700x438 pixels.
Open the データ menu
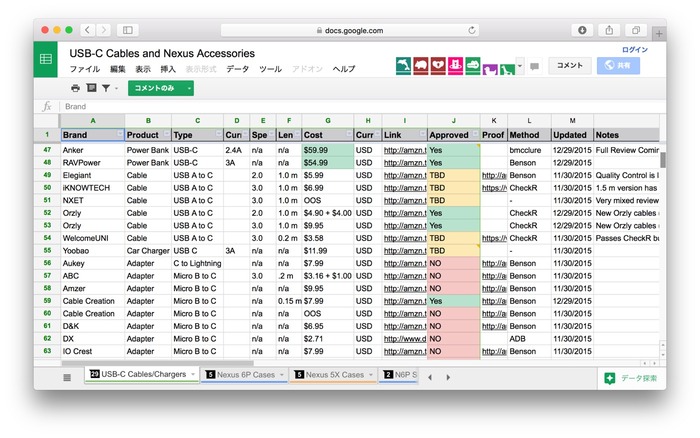tap(238, 69)
